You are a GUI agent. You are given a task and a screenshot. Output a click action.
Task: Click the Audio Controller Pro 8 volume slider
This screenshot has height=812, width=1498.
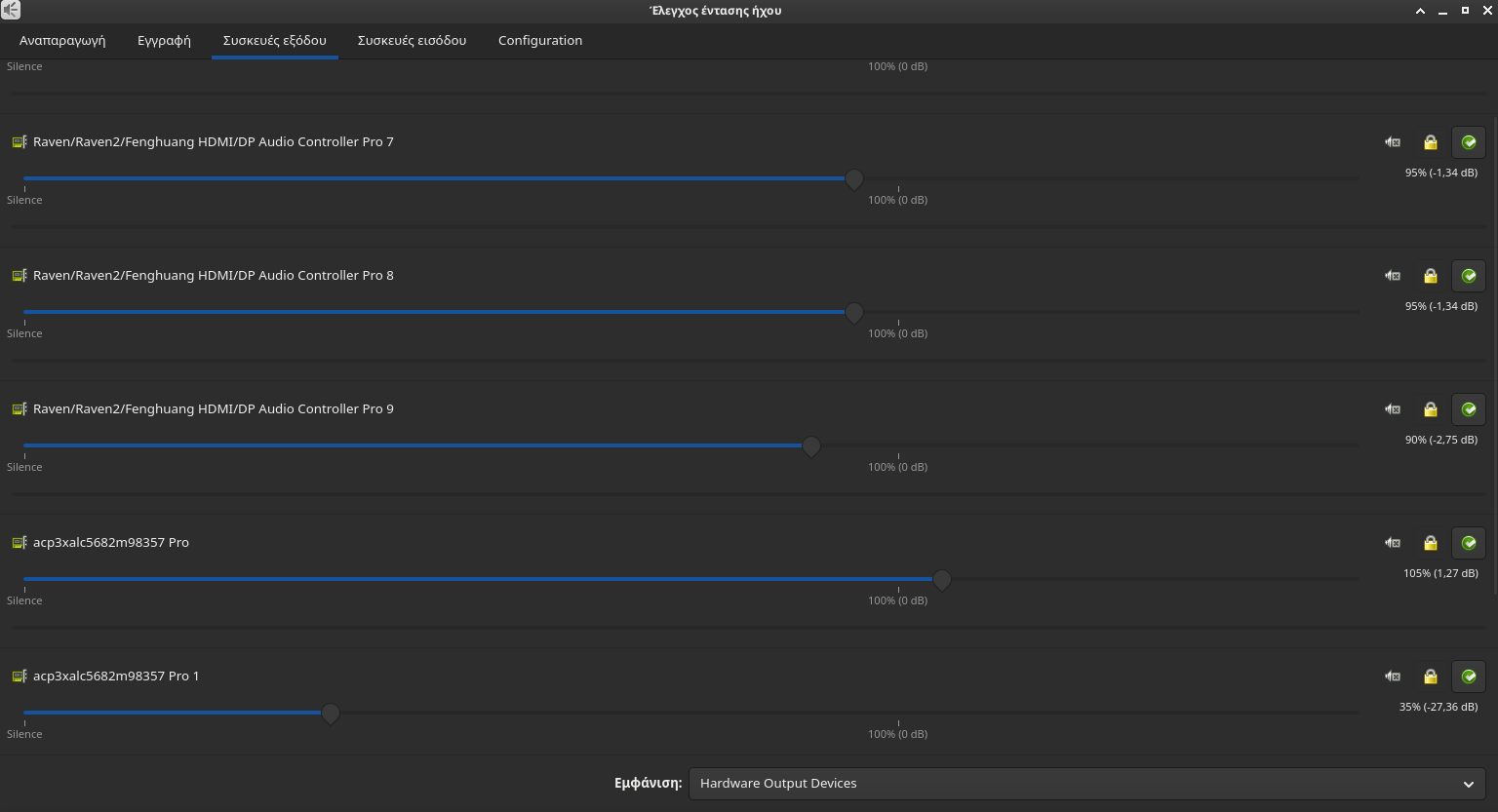[690, 312]
